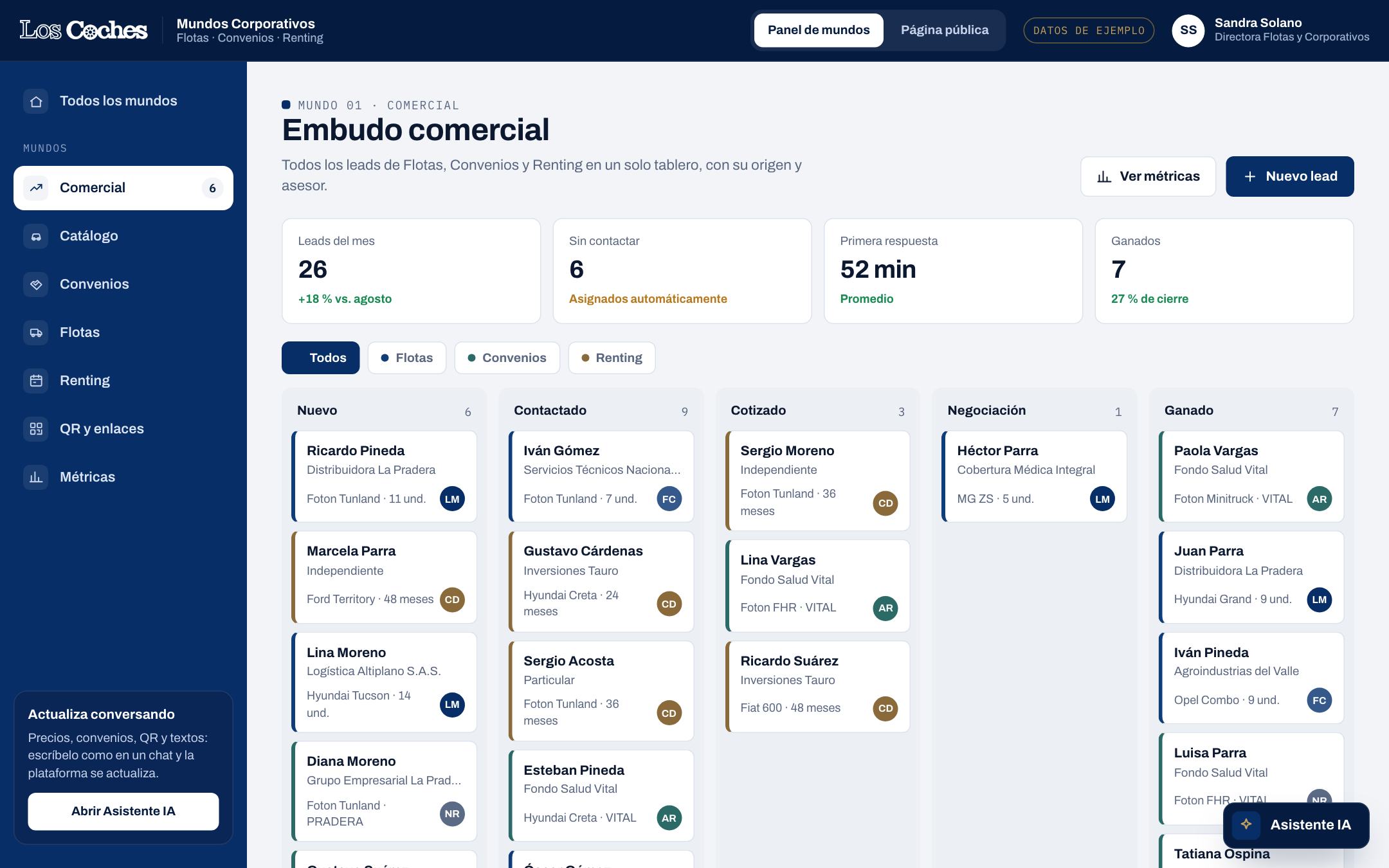Image resolution: width=1389 pixels, height=868 pixels.
Task: Click LM avatar on Juan Parra card
Action: (x=1320, y=600)
